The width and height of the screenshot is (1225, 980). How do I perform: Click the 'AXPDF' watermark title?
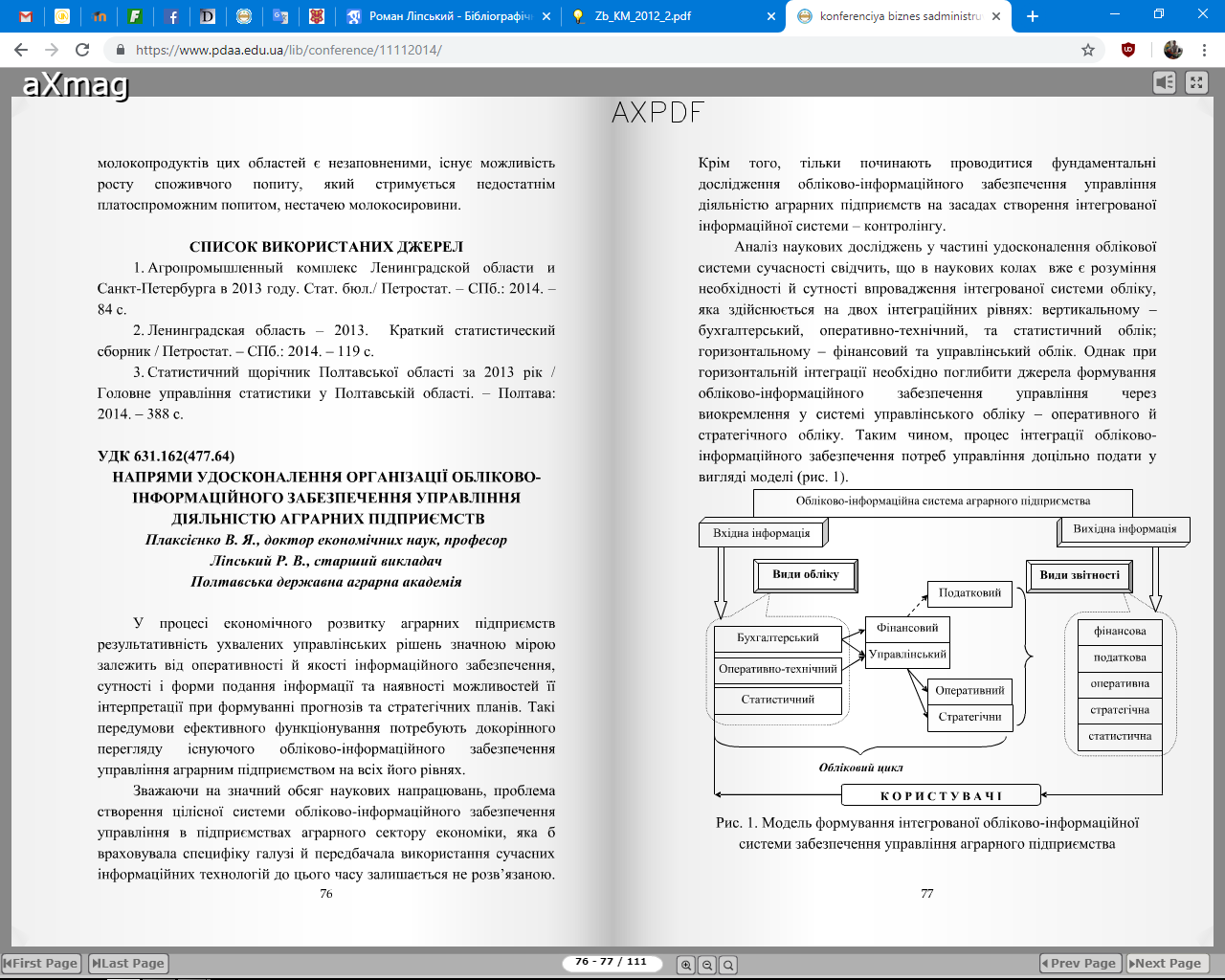(x=657, y=113)
